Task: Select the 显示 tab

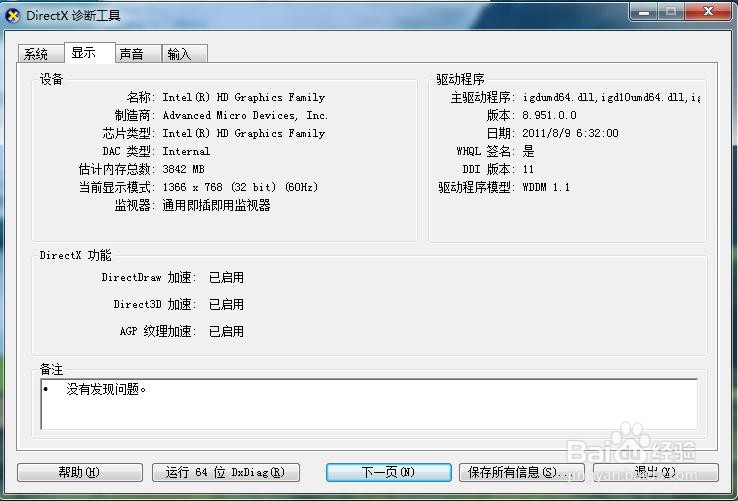Action: [x=90, y=52]
